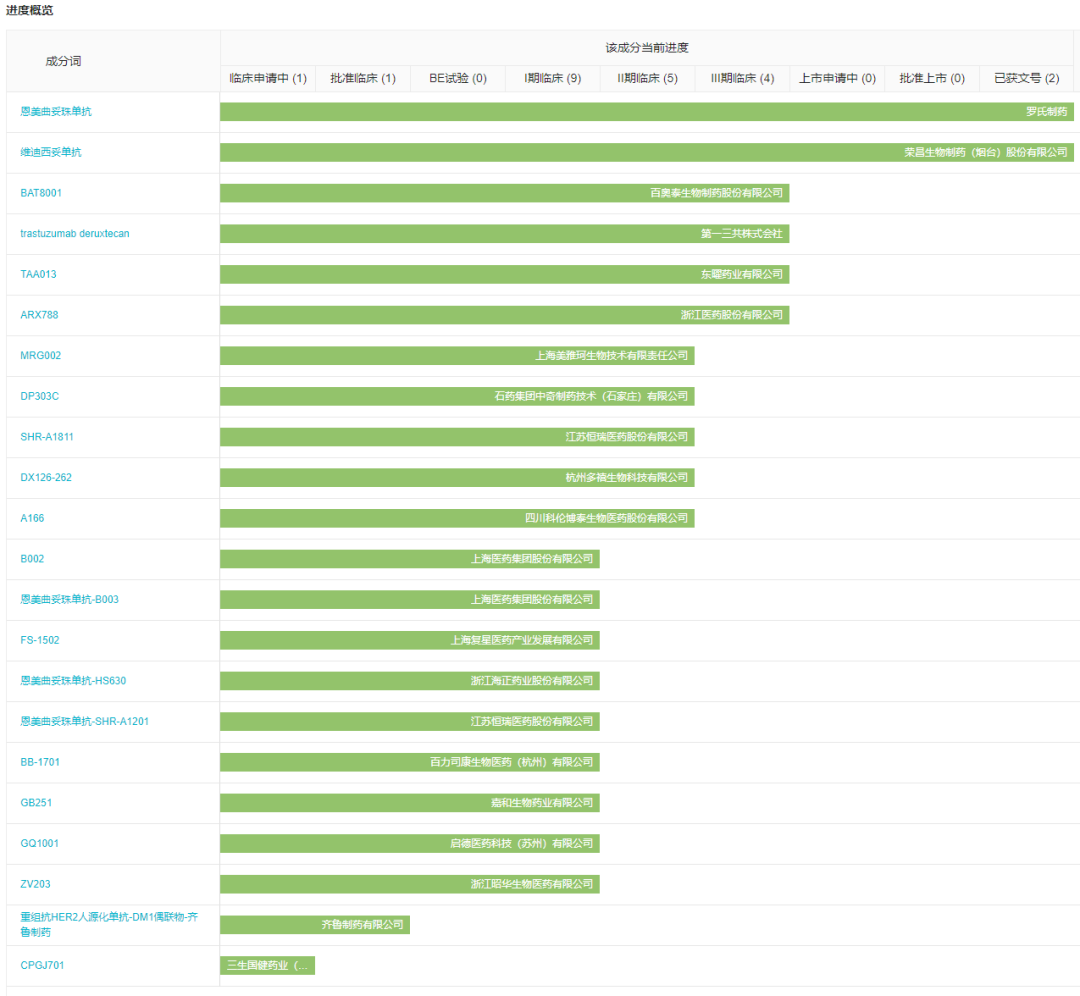The height and width of the screenshot is (996, 1080).
Task: Click the 第一三共株式会社 progress bar
Action: pos(505,234)
